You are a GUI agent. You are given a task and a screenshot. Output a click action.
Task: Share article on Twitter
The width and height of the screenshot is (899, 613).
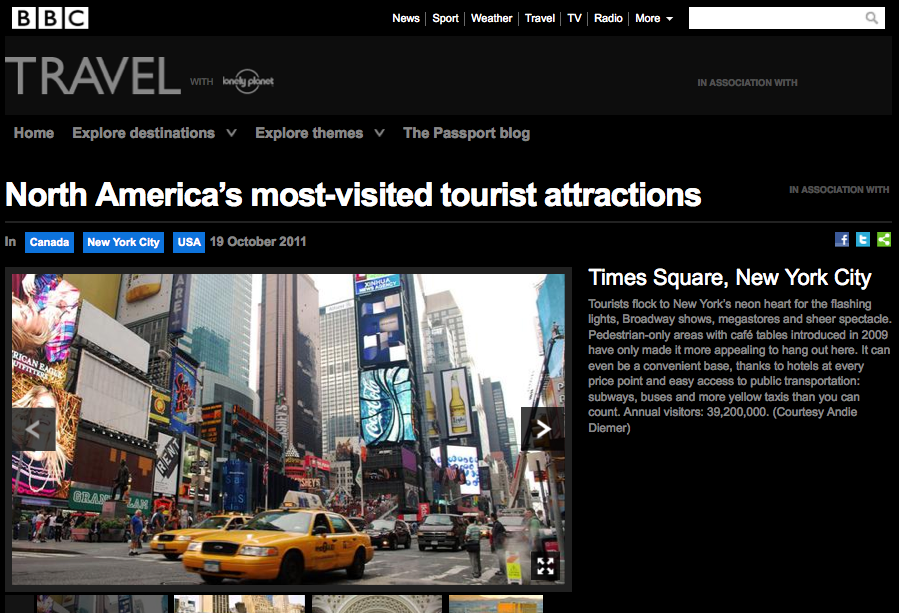click(x=863, y=240)
